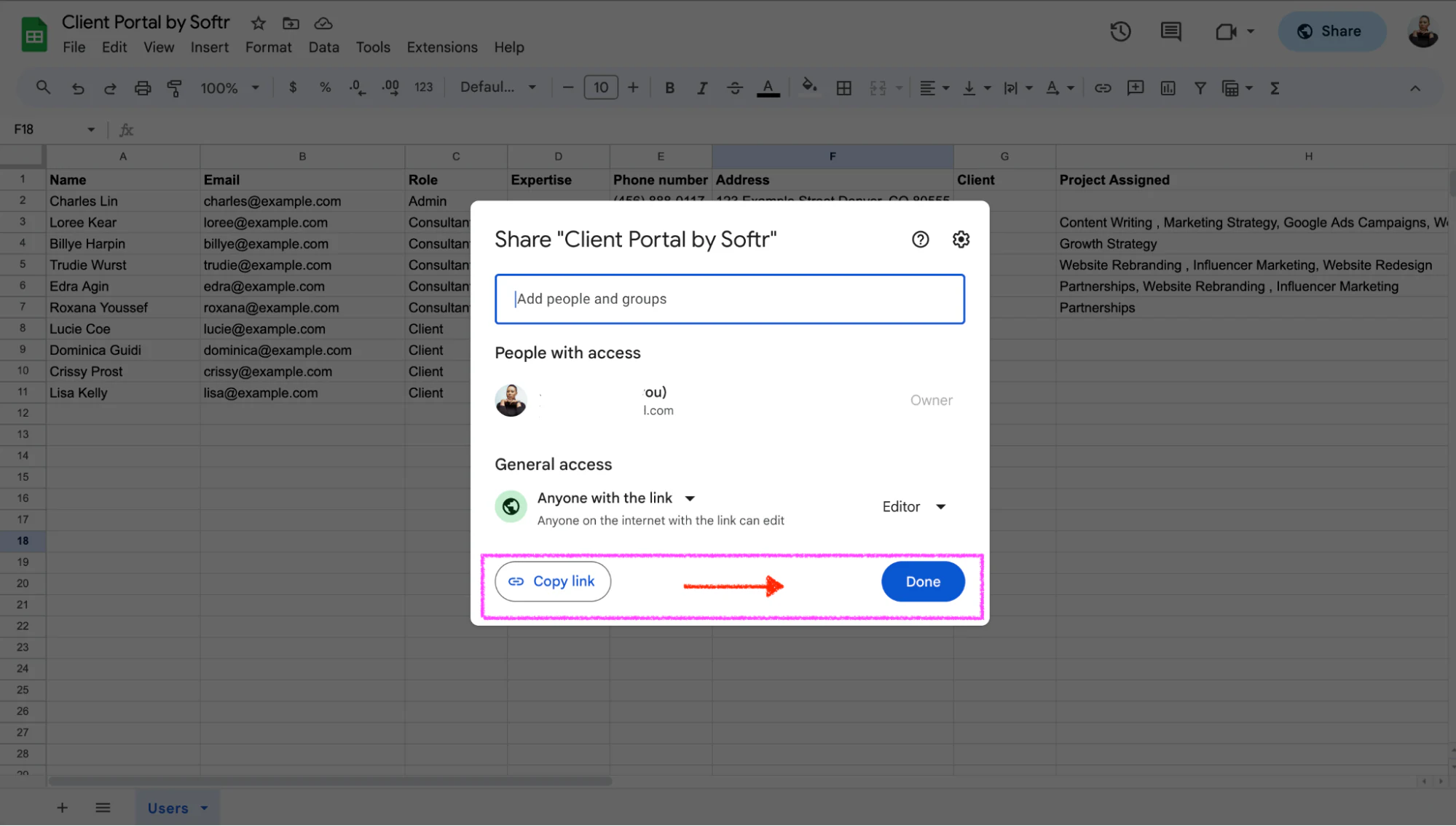This screenshot has height=826, width=1456.
Task: Open the Insert menu
Action: [x=209, y=47]
